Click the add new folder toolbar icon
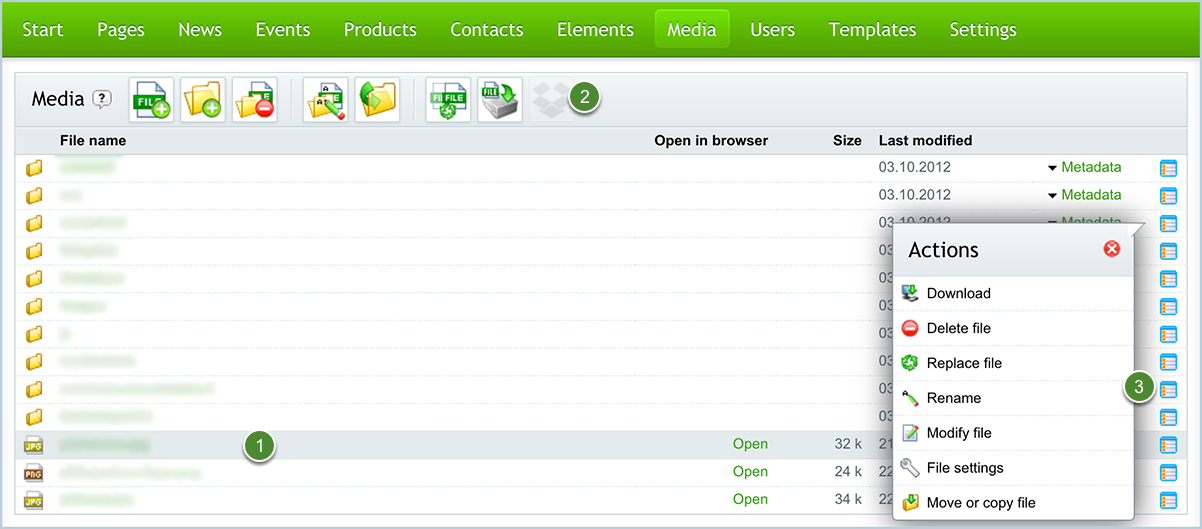Viewport: 1202px width, 529px height. coord(203,99)
